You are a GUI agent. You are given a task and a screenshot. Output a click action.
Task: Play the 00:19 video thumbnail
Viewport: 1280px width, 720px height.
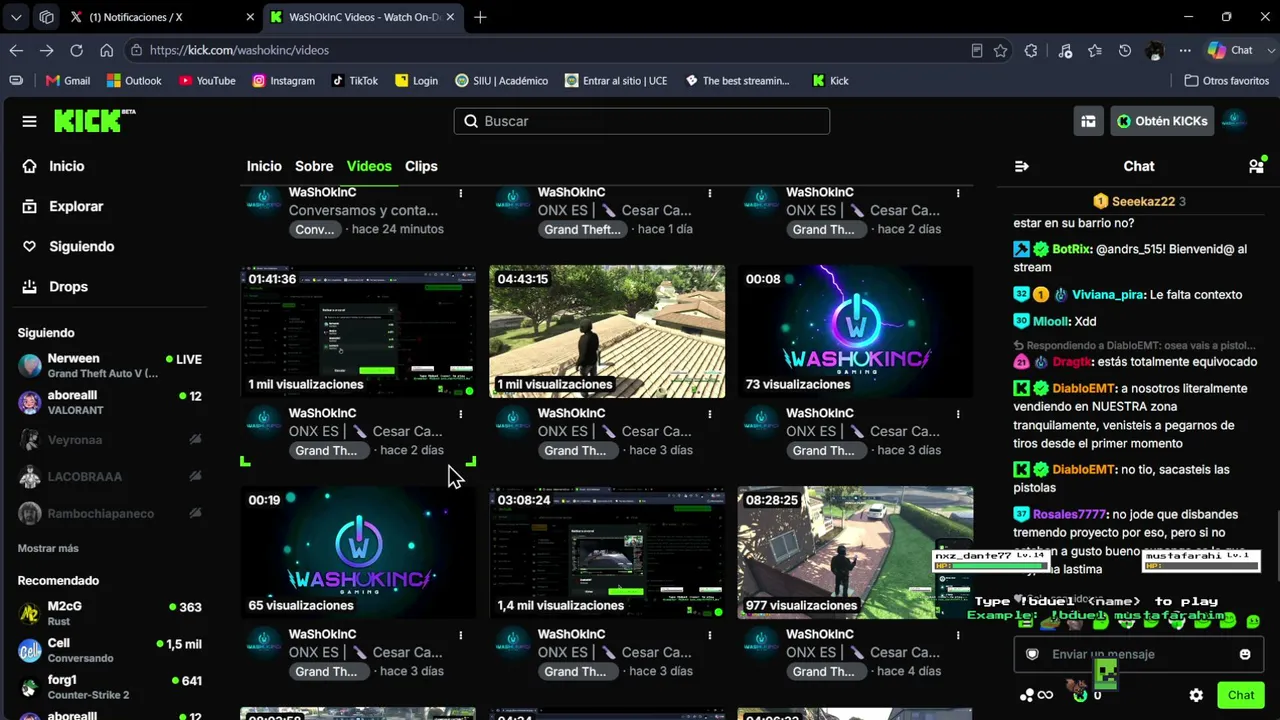pyautogui.click(x=358, y=553)
